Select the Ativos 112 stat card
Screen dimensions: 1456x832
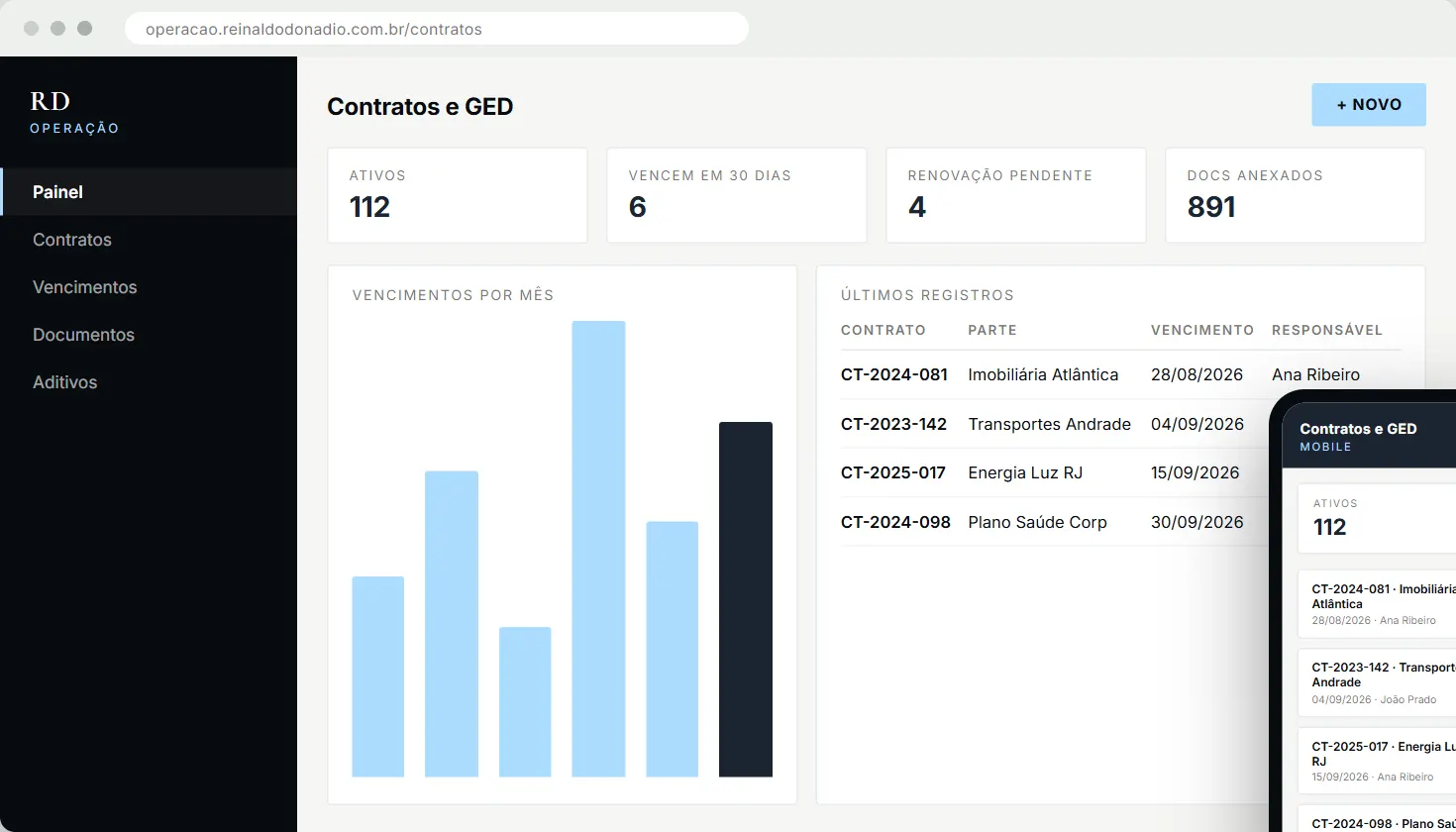pos(458,195)
